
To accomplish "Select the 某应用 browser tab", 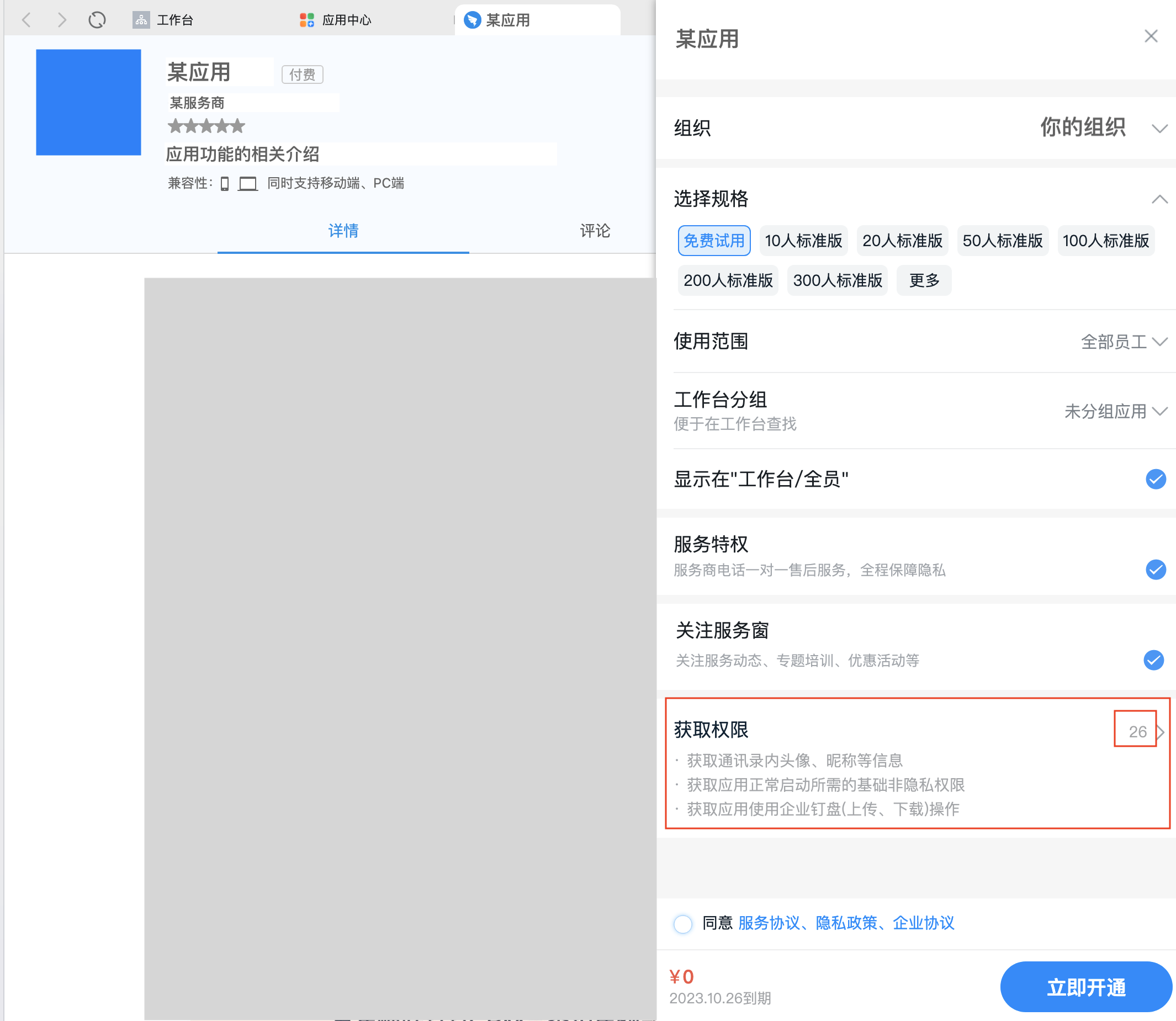I will point(537,20).
